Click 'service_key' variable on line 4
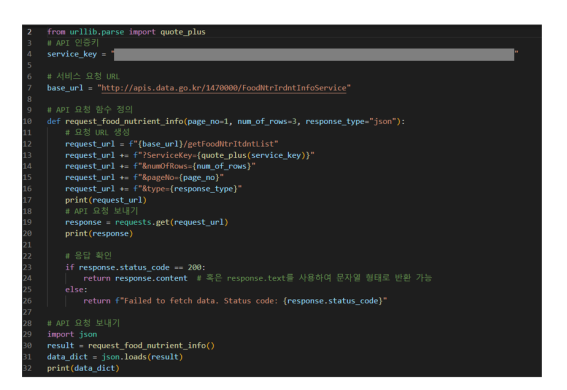This screenshot has height=390, width=567. coord(72,54)
